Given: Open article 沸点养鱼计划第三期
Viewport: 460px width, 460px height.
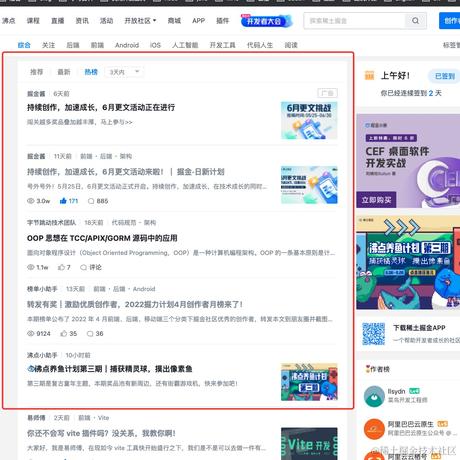Looking at the screenshot, I should coord(110,369).
